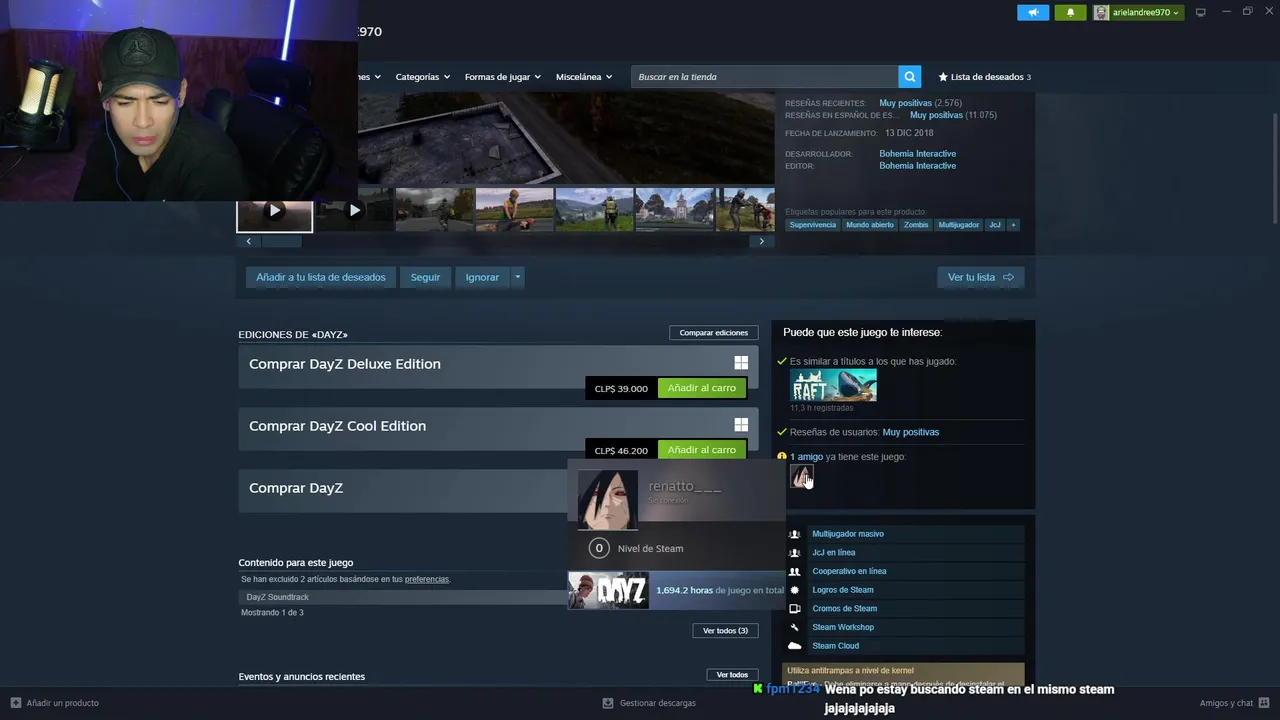Viewport: 1280px width, 720px height.
Task: Click the plus button to add tag
Action: (1013, 225)
